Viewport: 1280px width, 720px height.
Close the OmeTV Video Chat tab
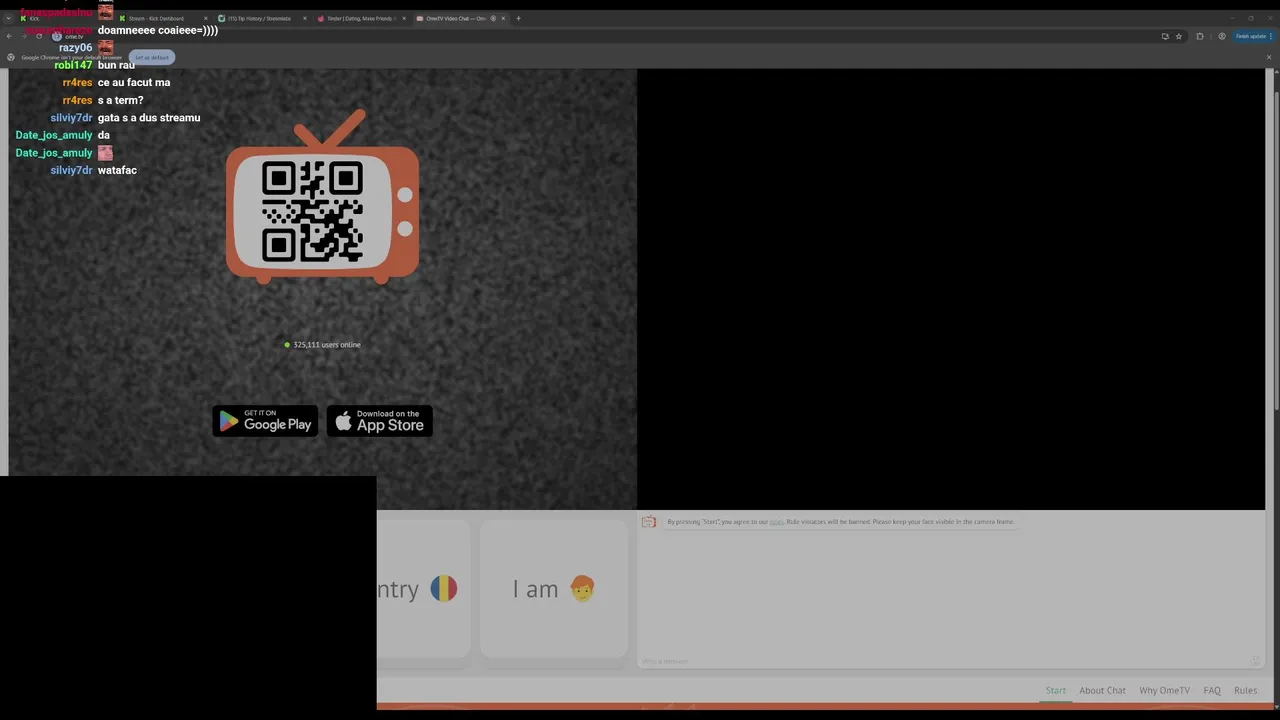(503, 18)
